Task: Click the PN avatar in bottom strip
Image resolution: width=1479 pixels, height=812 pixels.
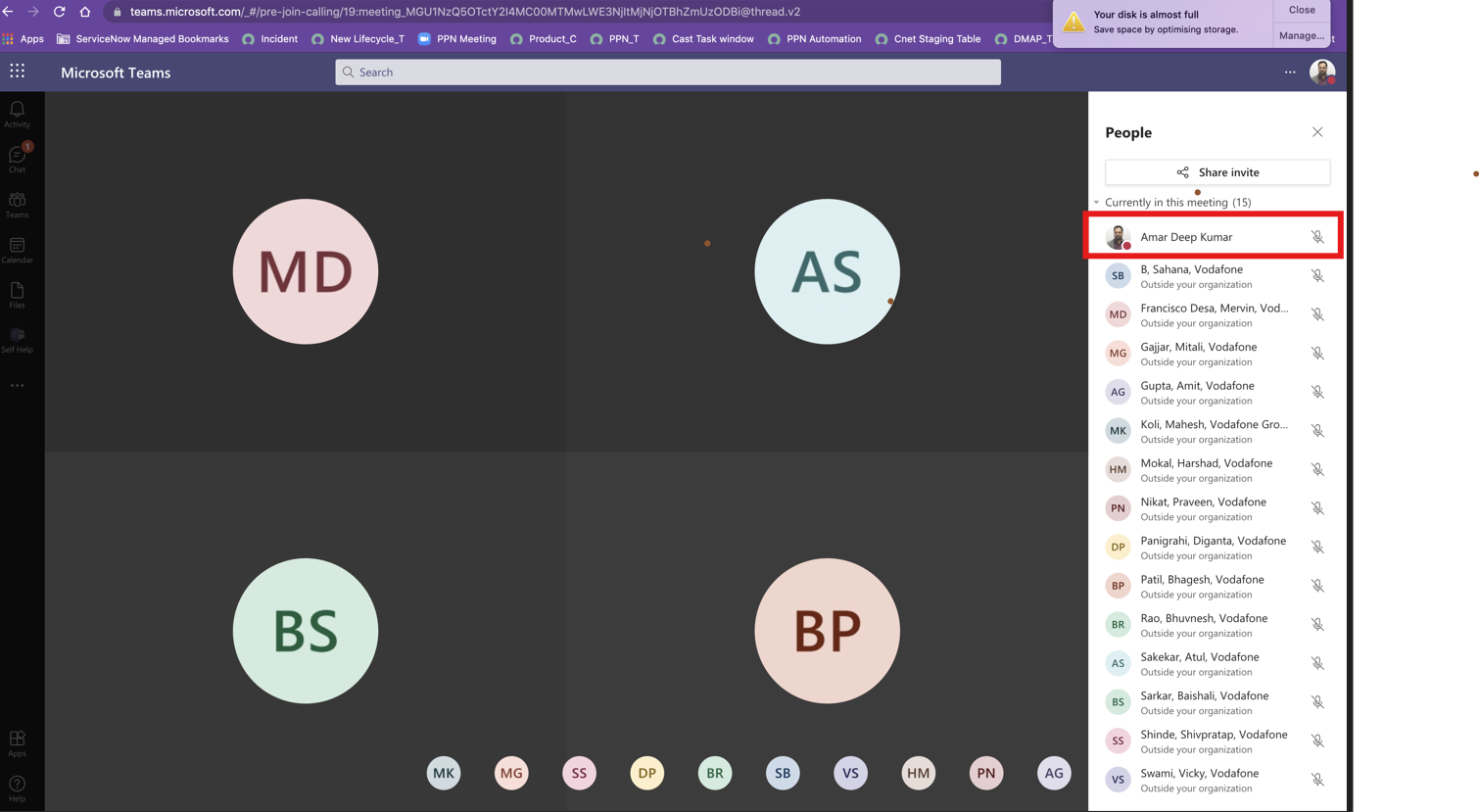Action: tap(986, 773)
